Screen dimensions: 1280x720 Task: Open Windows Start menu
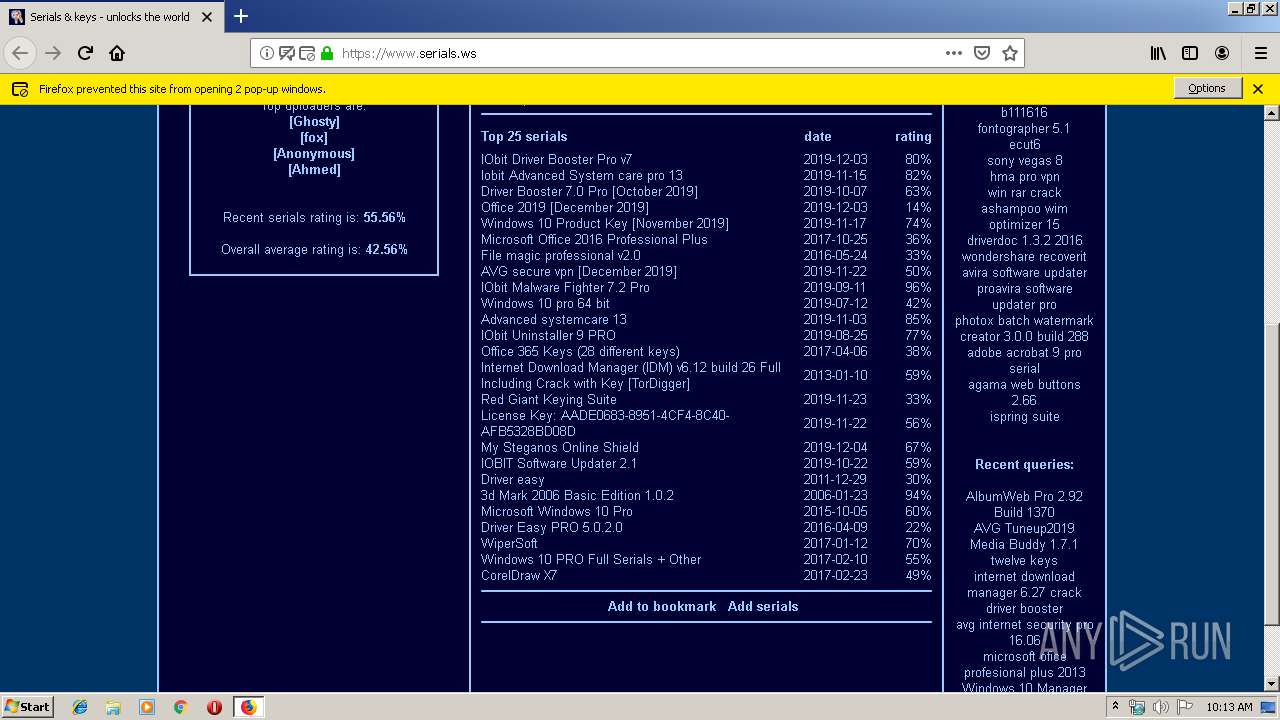(x=27, y=706)
